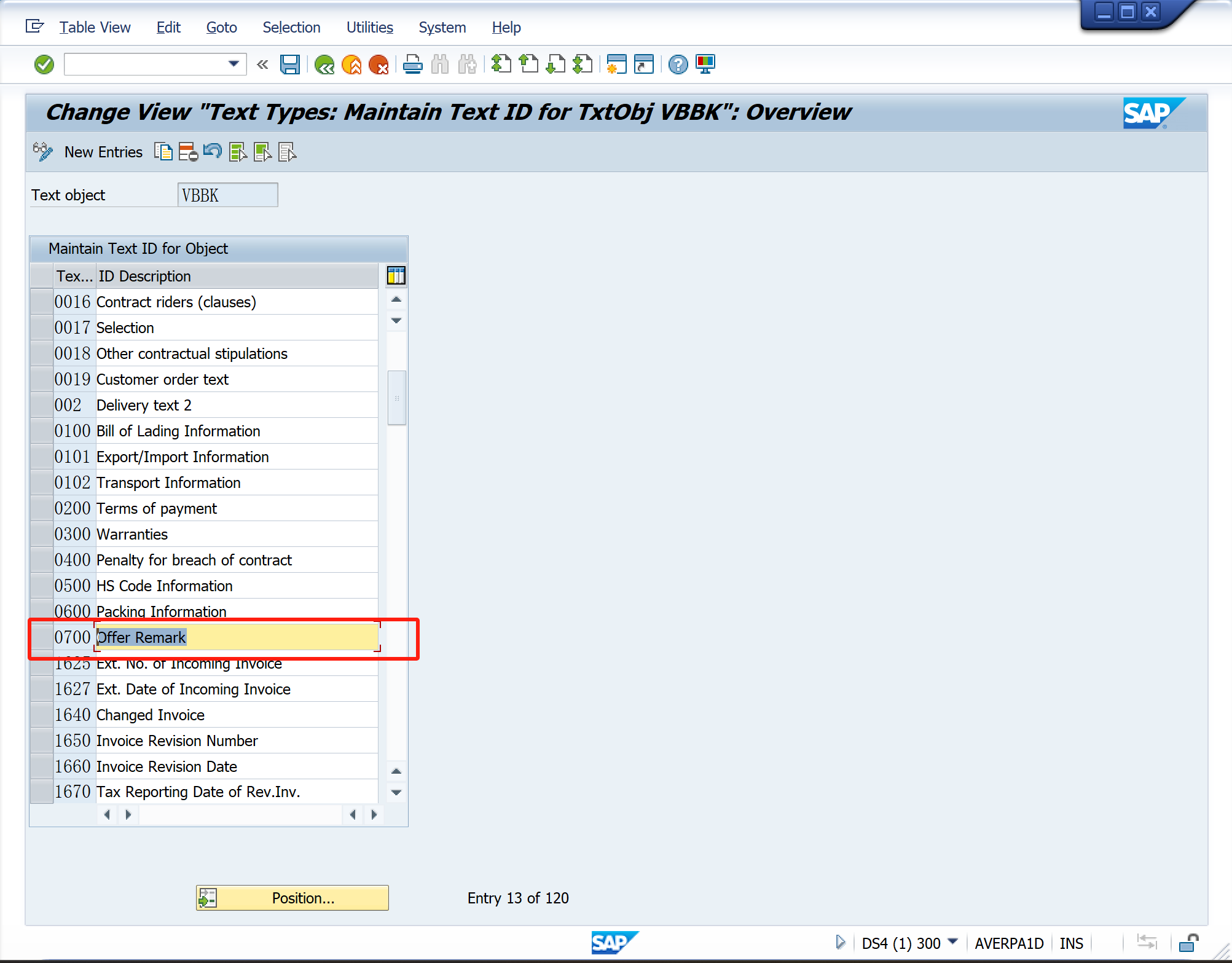Click the Help question mark icon
The image size is (1232, 963).
[678, 64]
